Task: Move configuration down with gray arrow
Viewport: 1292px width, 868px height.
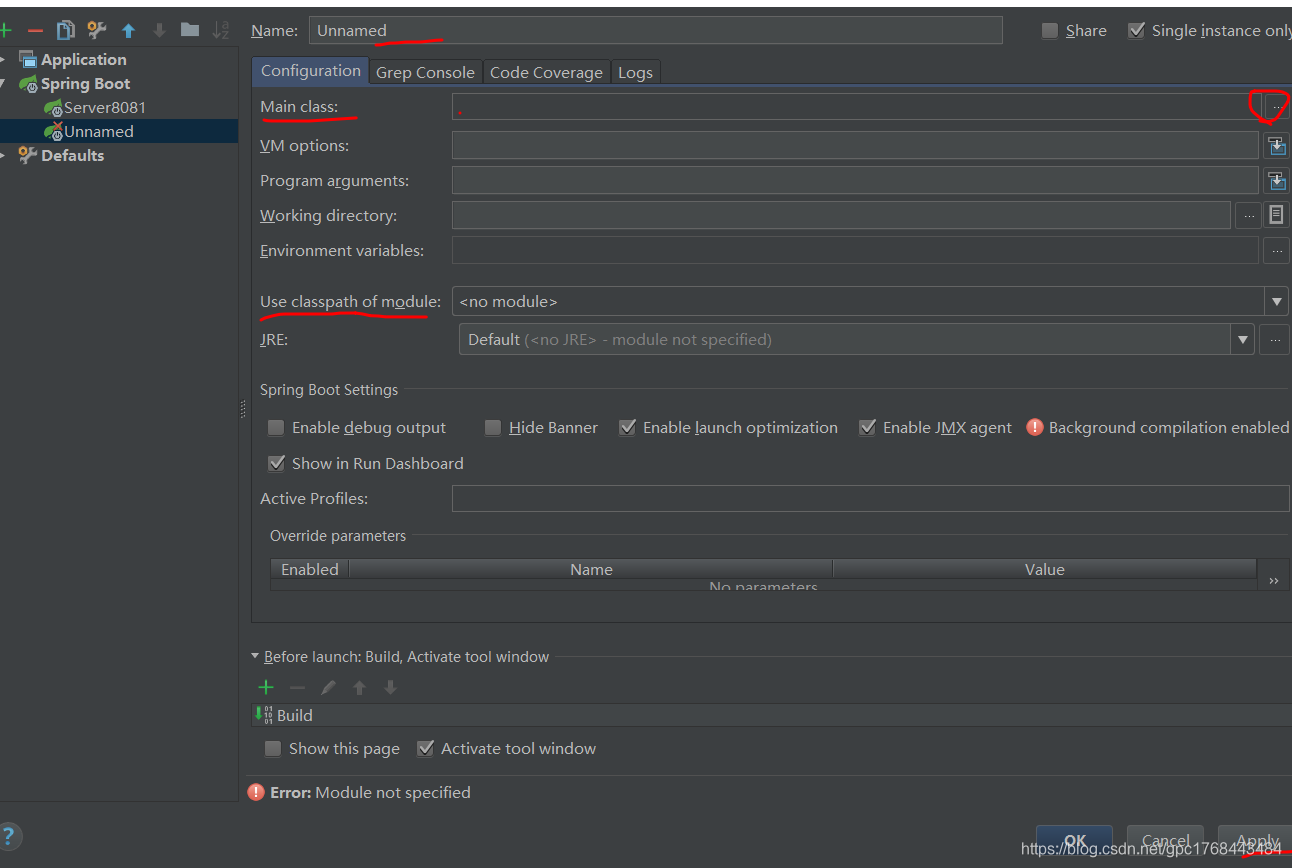Action: [159, 31]
